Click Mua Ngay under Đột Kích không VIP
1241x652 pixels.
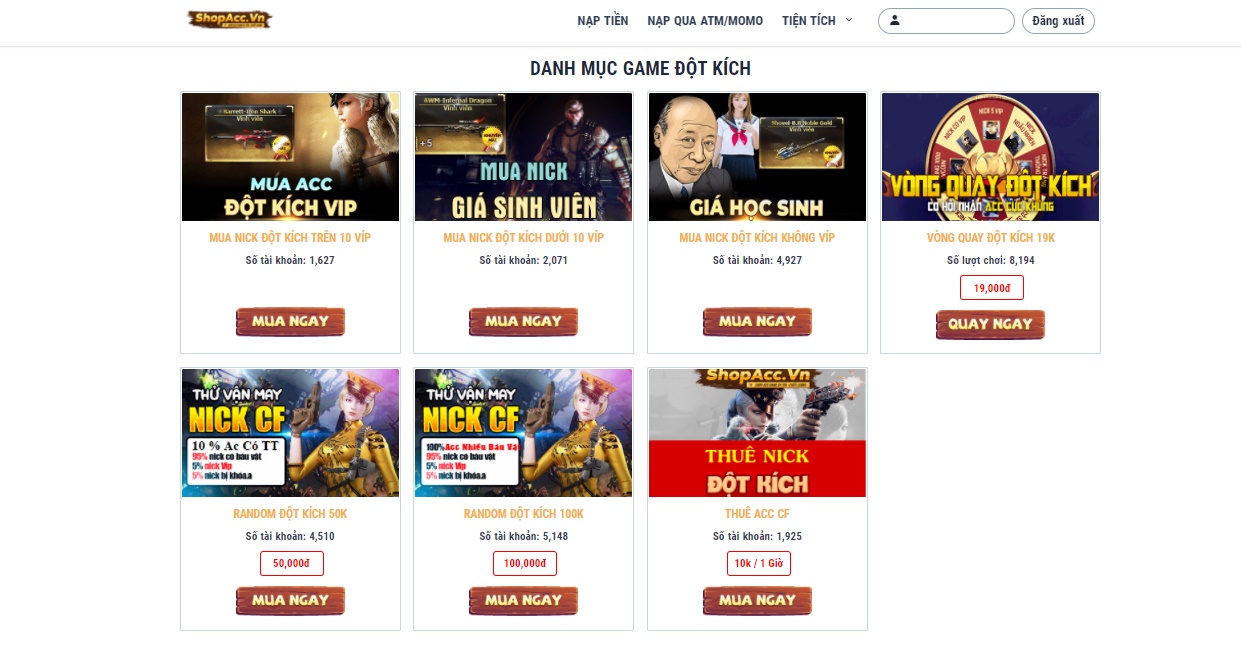[757, 322]
